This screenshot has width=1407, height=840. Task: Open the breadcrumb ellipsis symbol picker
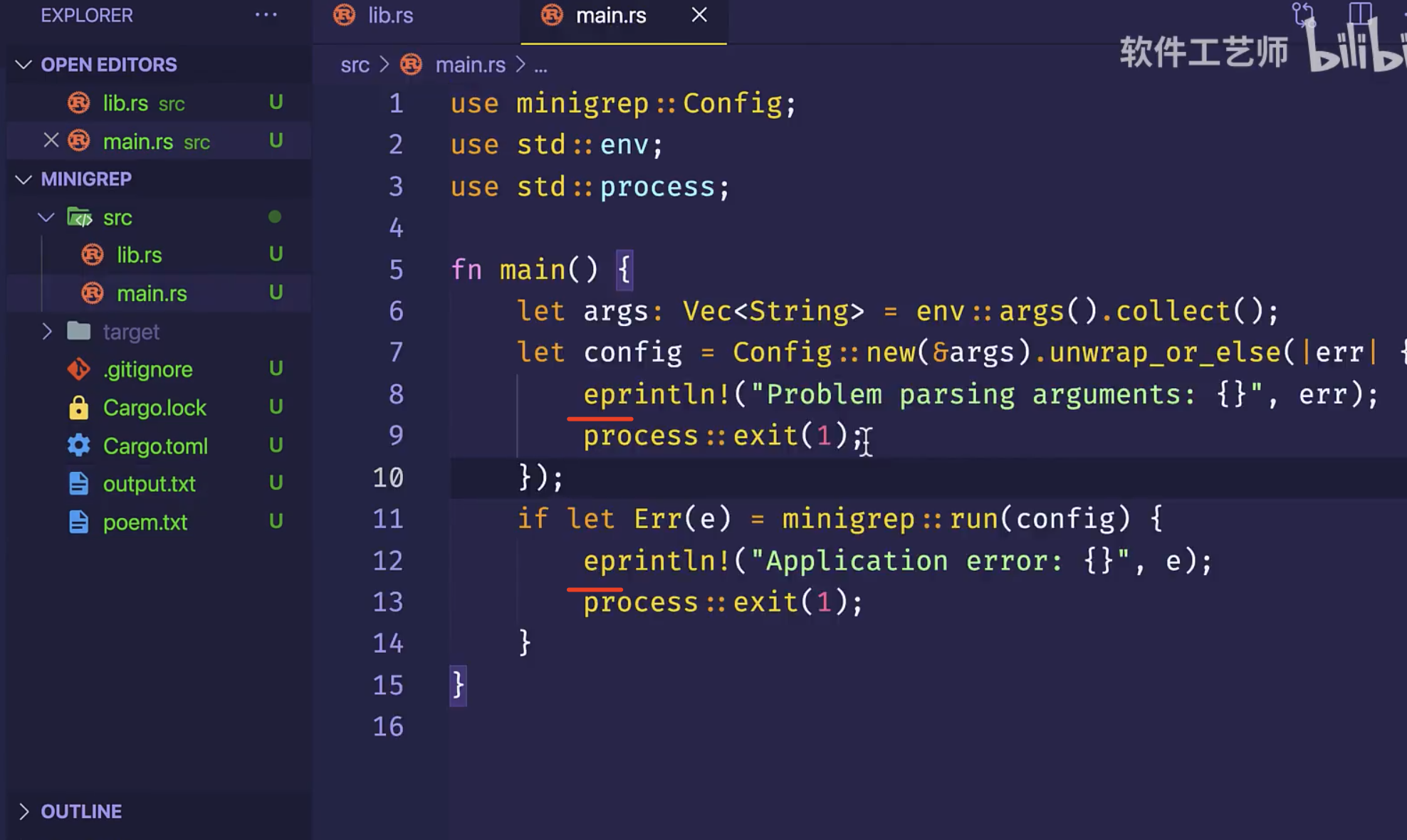click(x=540, y=66)
